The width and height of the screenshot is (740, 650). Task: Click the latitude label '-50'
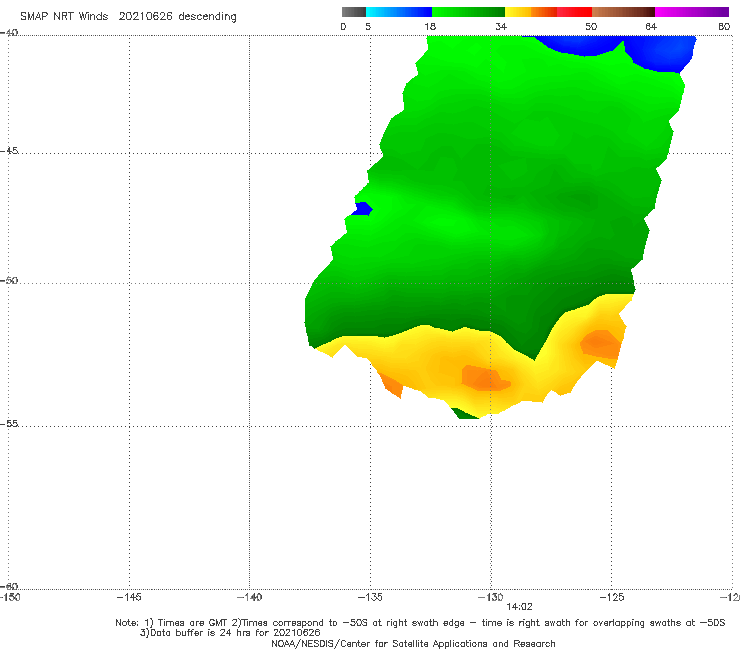[9, 280]
